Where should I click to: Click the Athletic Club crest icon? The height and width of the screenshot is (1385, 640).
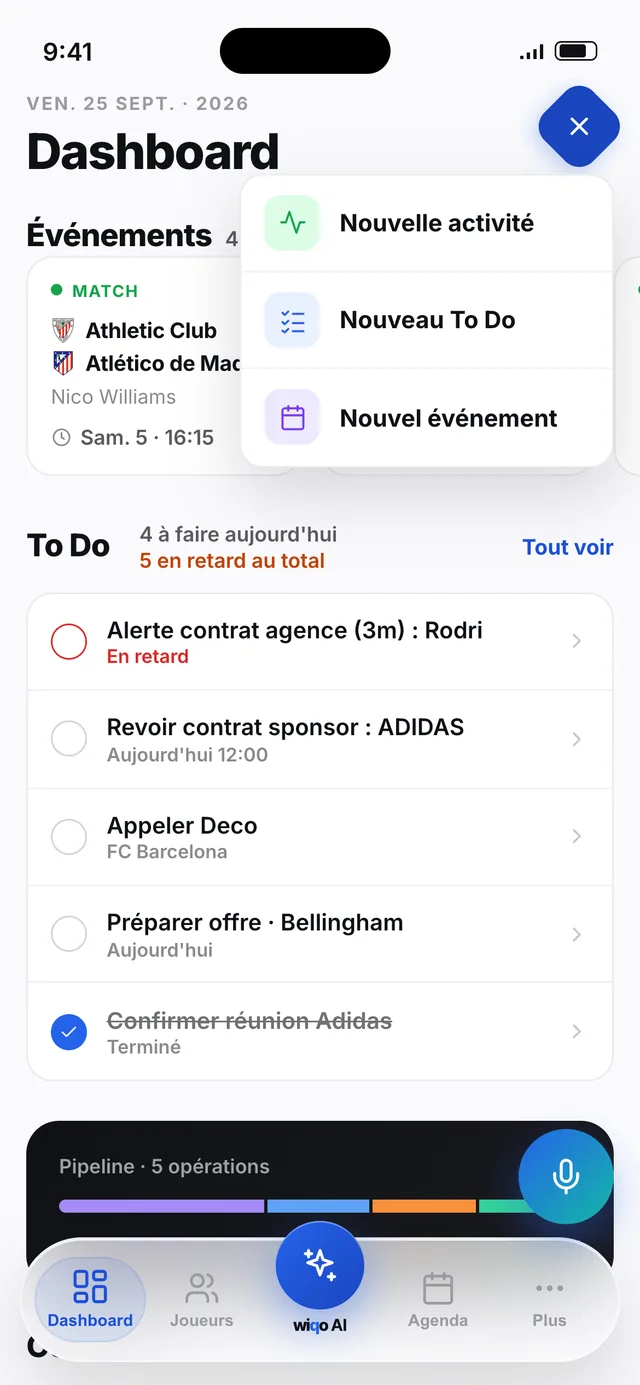pos(63,330)
